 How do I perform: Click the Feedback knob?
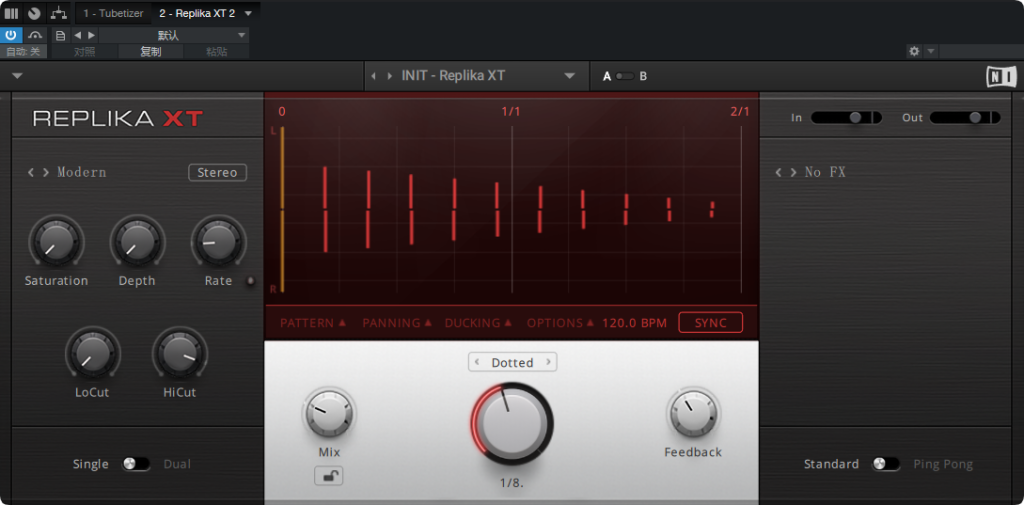tap(693, 414)
